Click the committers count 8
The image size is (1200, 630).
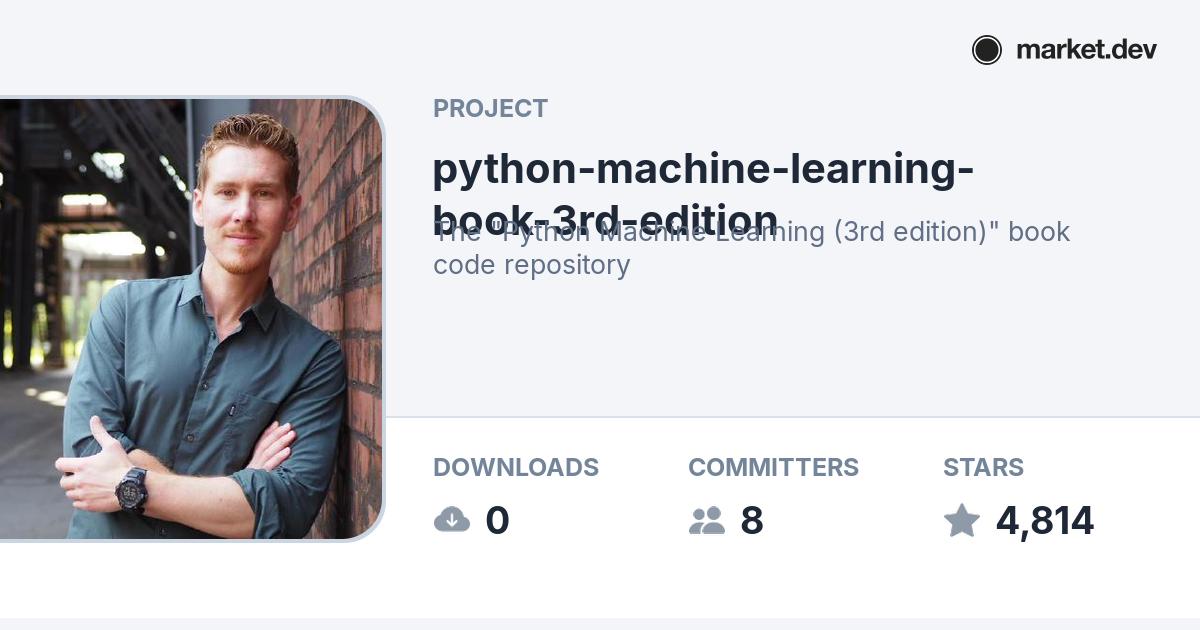tap(752, 521)
